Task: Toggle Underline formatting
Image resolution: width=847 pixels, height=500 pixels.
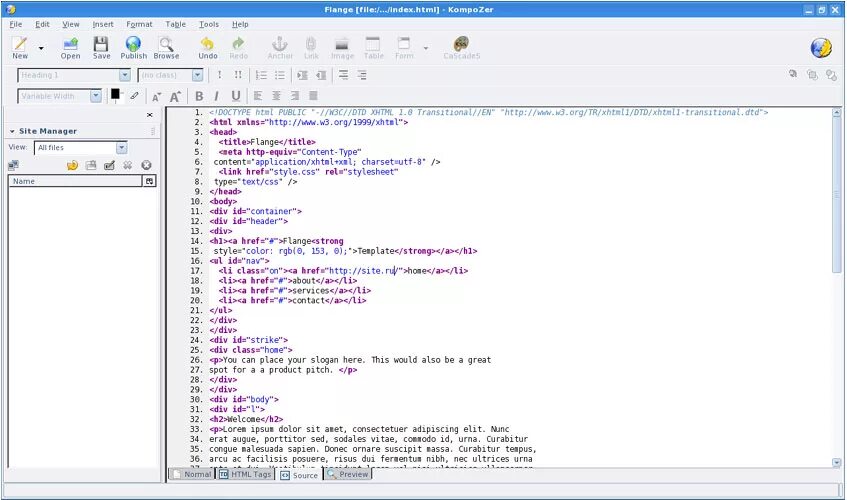Action: tap(236, 96)
